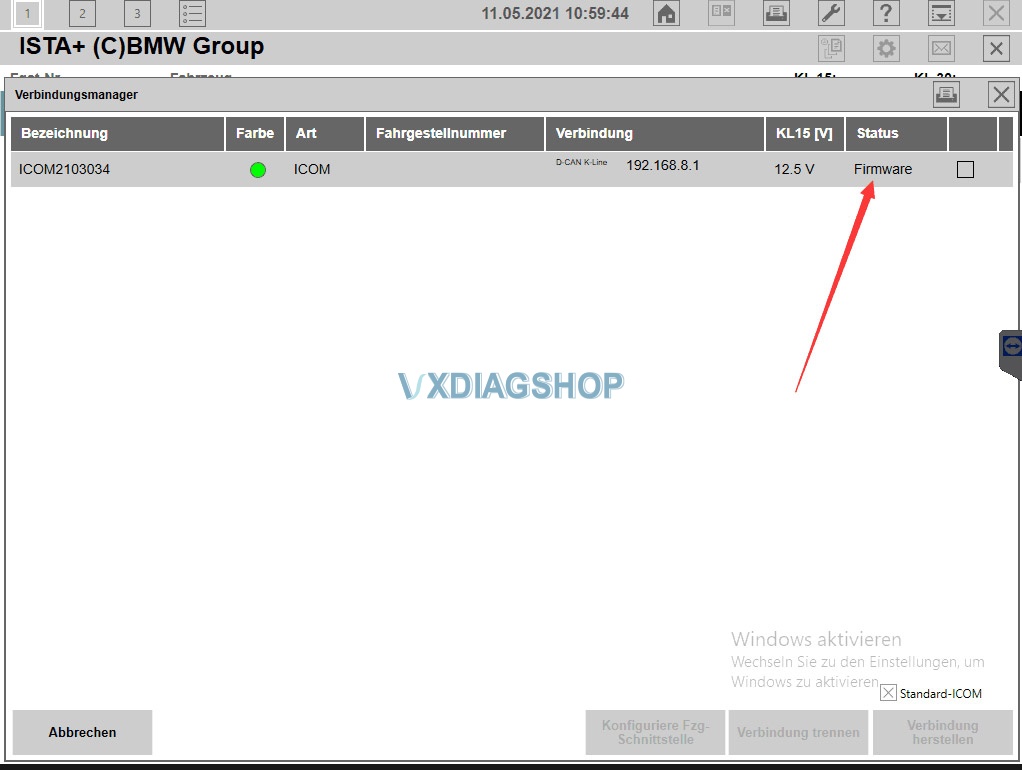1022x770 pixels.
Task: Click the greyed compare-panels icon in top bar
Action: 722,14
